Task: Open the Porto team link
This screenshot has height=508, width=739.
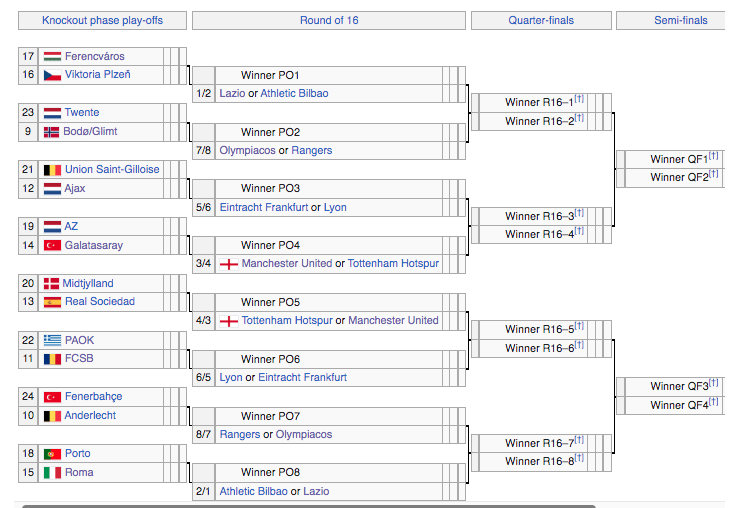Action: click(x=78, y=453)
